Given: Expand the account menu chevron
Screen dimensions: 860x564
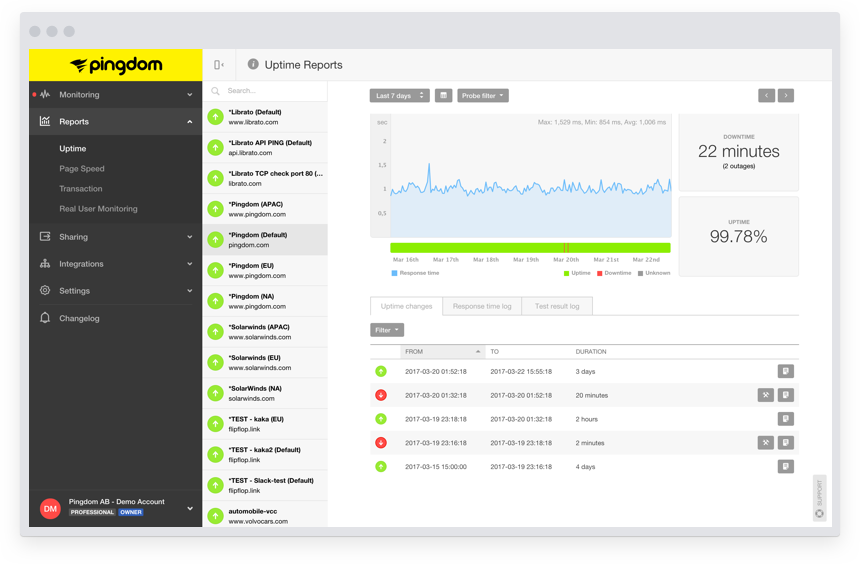Looking at the screenshot, I should pos(190,508).
